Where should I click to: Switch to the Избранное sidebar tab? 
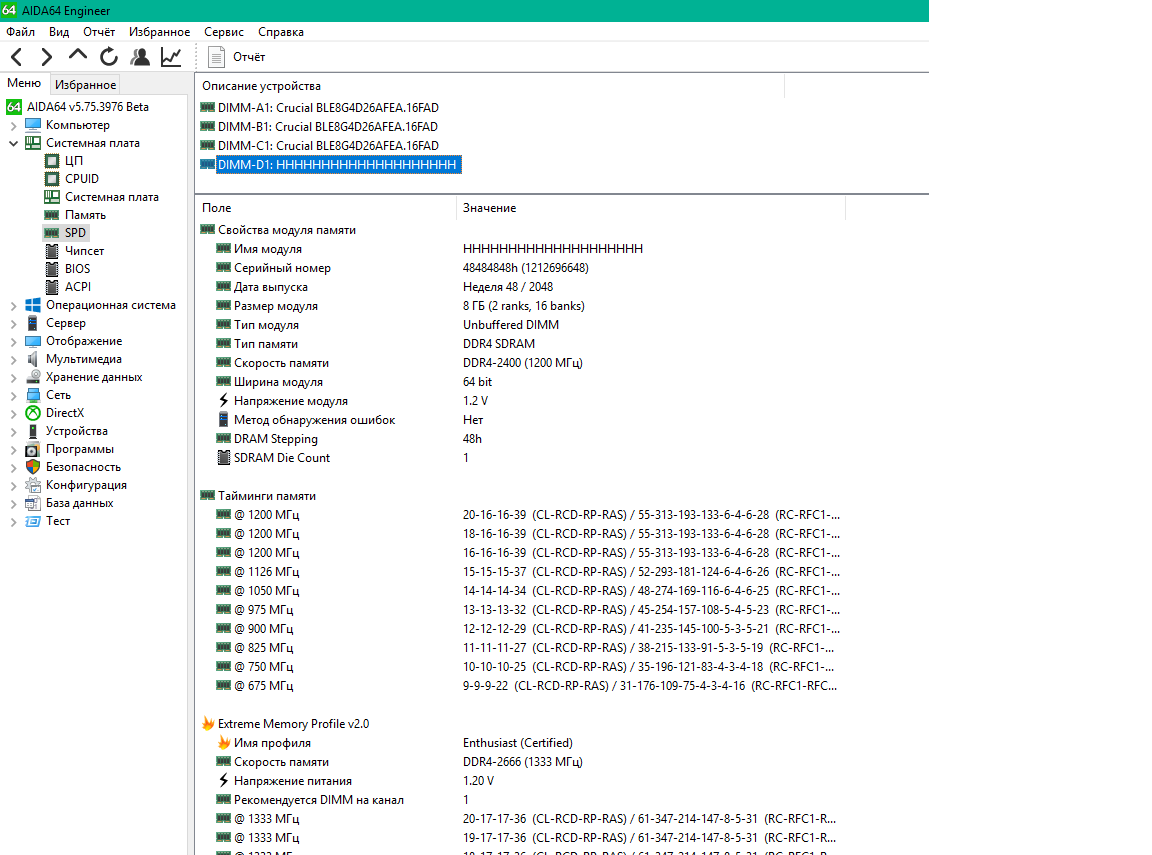(x=85, y=84)
